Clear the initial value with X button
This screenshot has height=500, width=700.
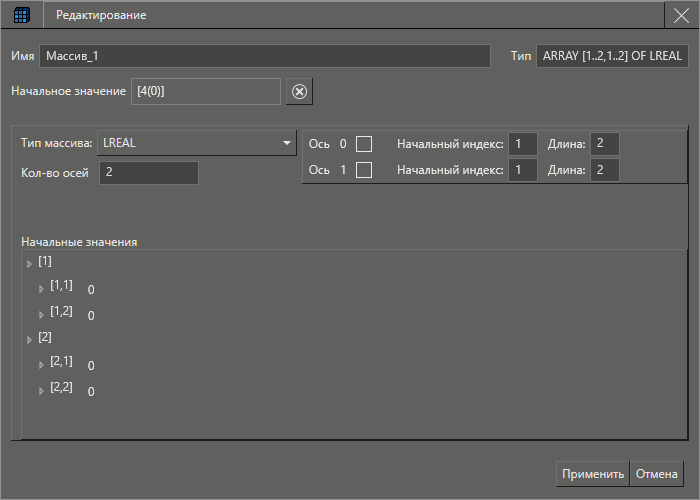coord(299,92)
